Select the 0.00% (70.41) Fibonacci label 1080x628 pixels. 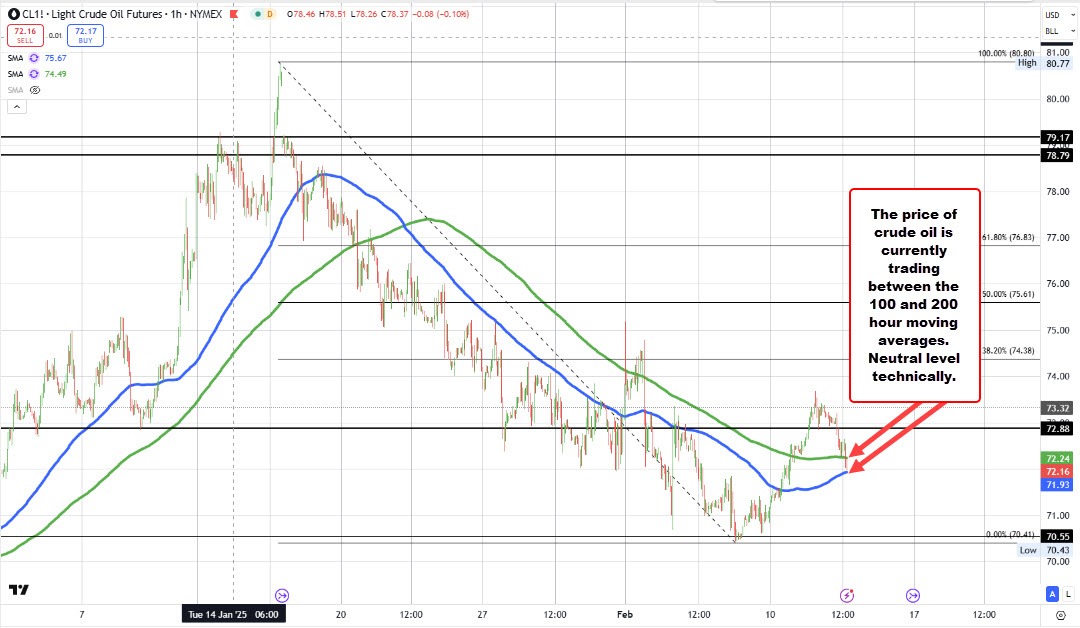click(x=1010, y=534)
